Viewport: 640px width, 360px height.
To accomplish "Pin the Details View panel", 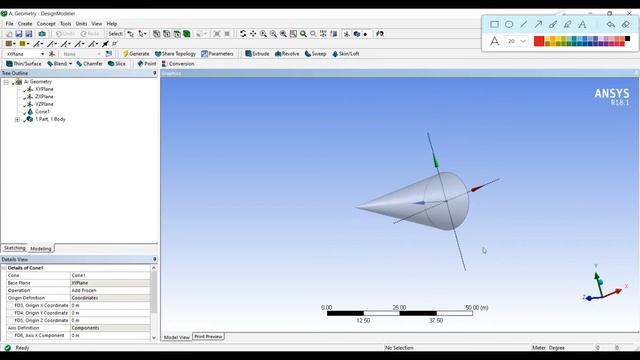I will 155,259.
